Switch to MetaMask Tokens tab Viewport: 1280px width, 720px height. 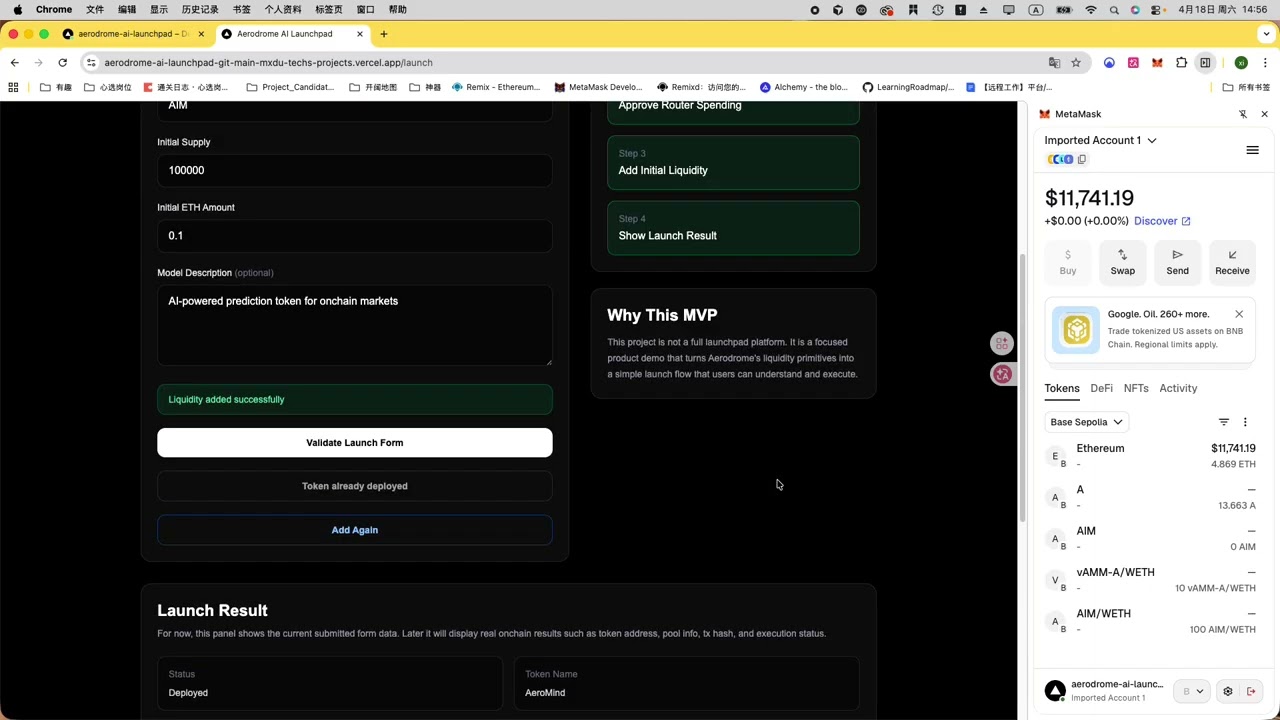coord(1062,388)
